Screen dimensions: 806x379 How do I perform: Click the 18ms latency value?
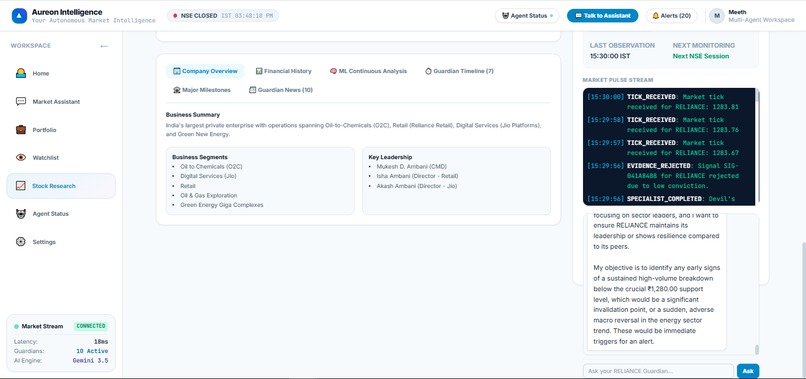coord(101,342)
